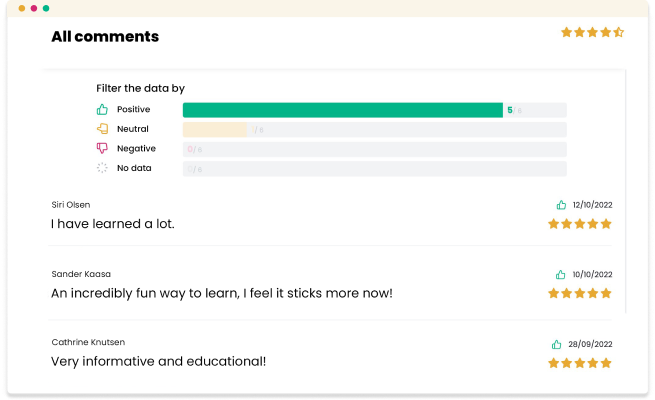This screenshot has width=655, height=400.
Task: Click the green Positive progress bar
Action: 343,110
